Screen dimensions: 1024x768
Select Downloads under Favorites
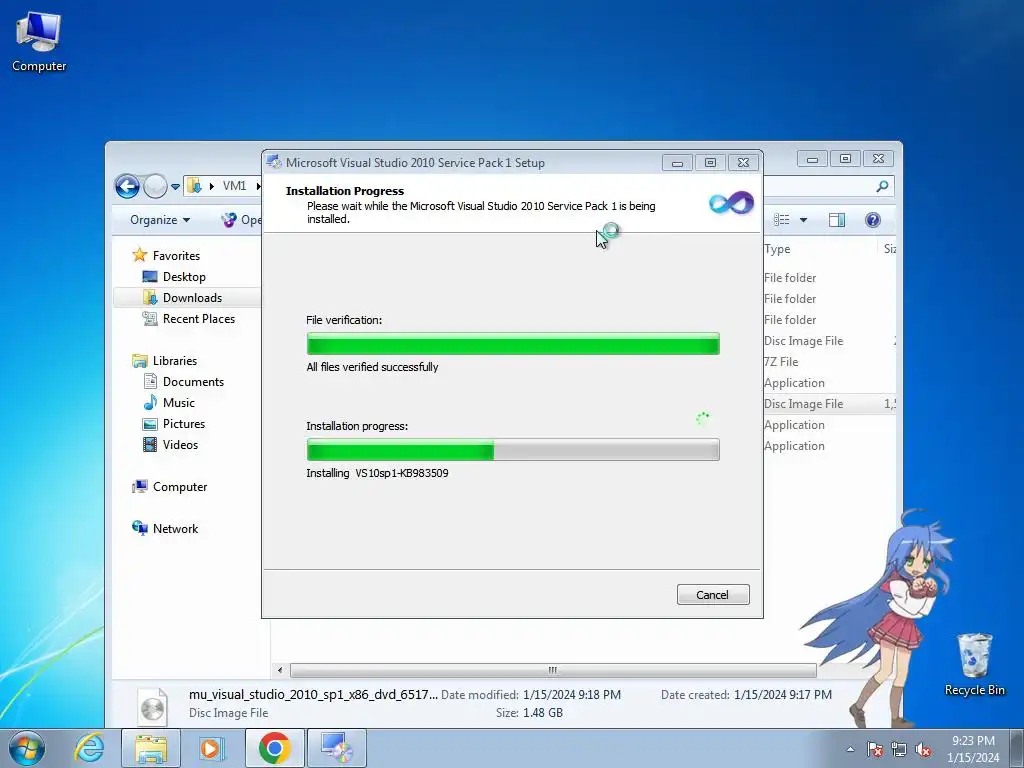click(x=192, y=298)
